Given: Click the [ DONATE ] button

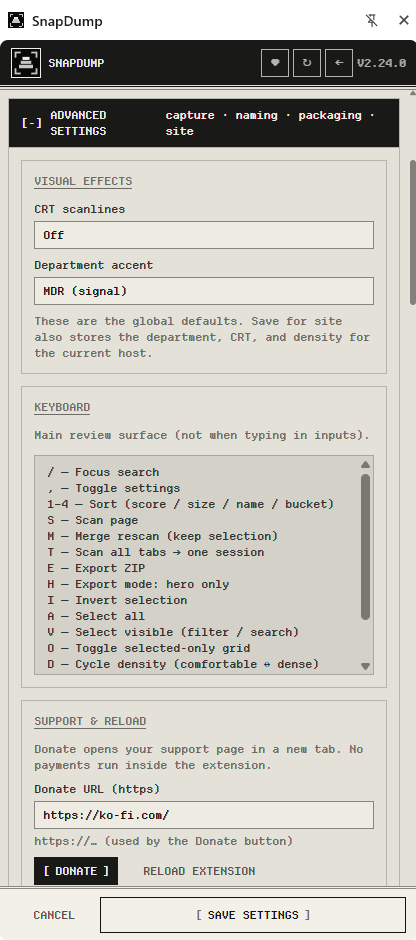Looking at the screenshot, I should click(x=76, y=871).
